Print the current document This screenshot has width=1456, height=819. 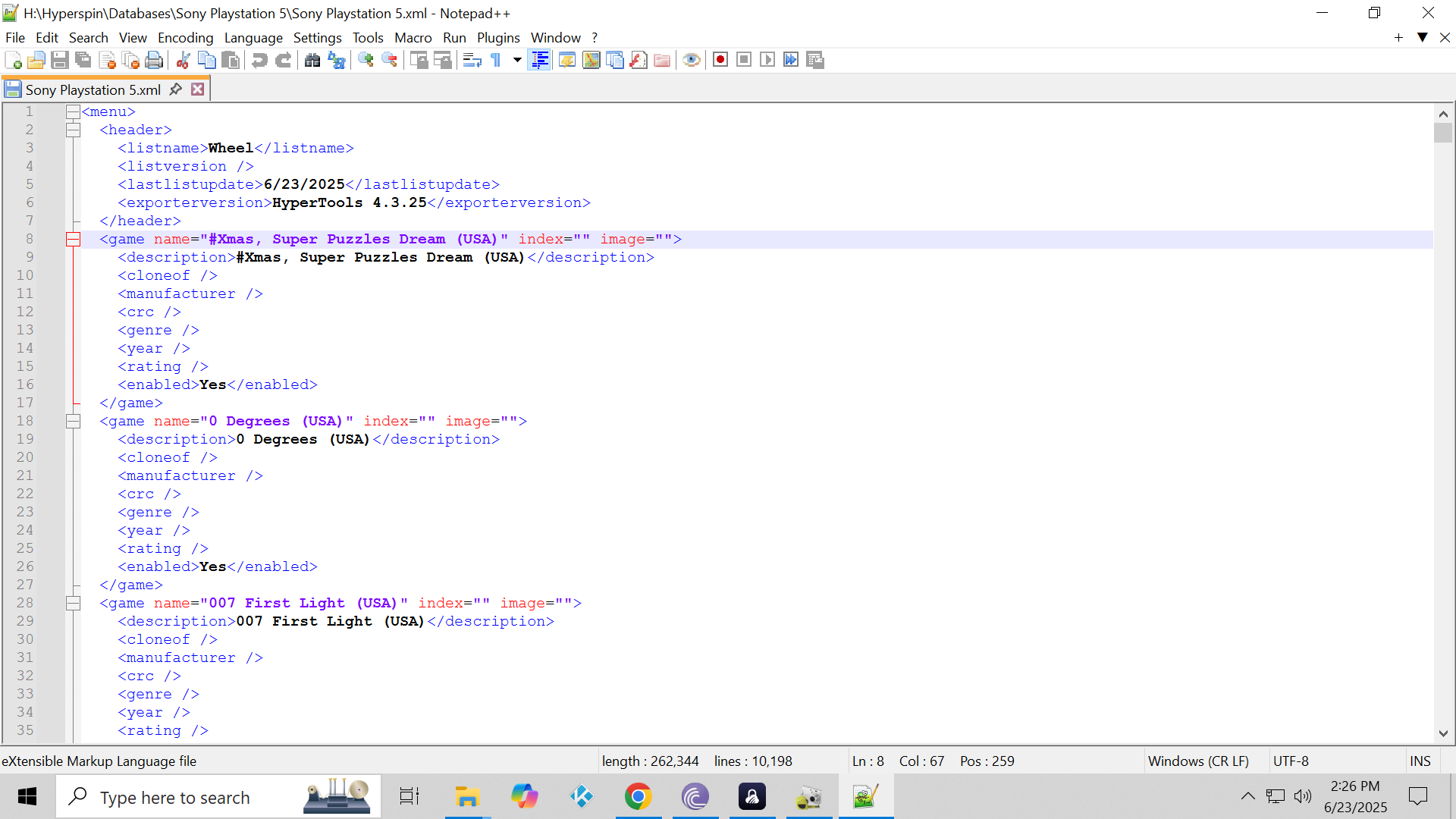[154, 60]
